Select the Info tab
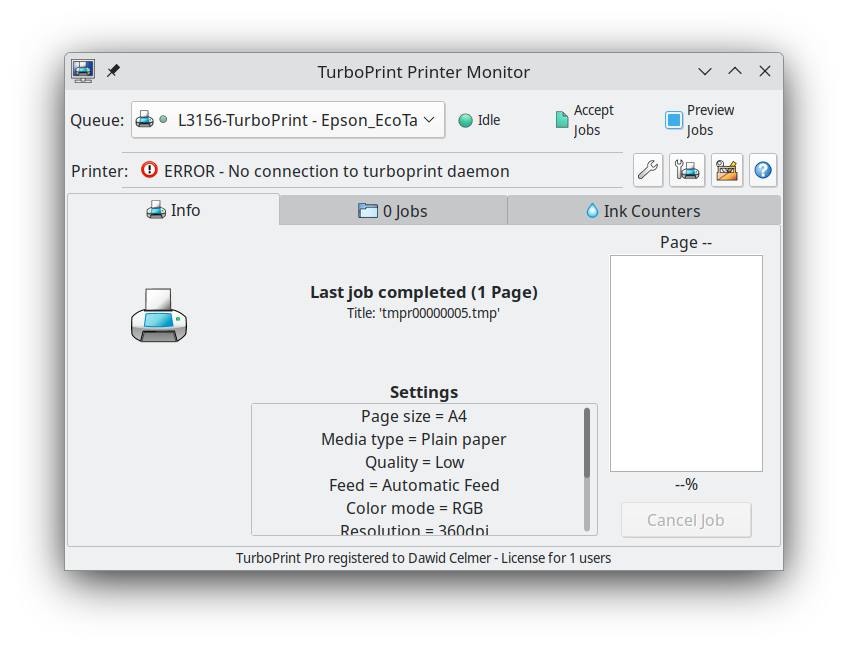Viewport: 848px width, 647px height. pos(174,210)
